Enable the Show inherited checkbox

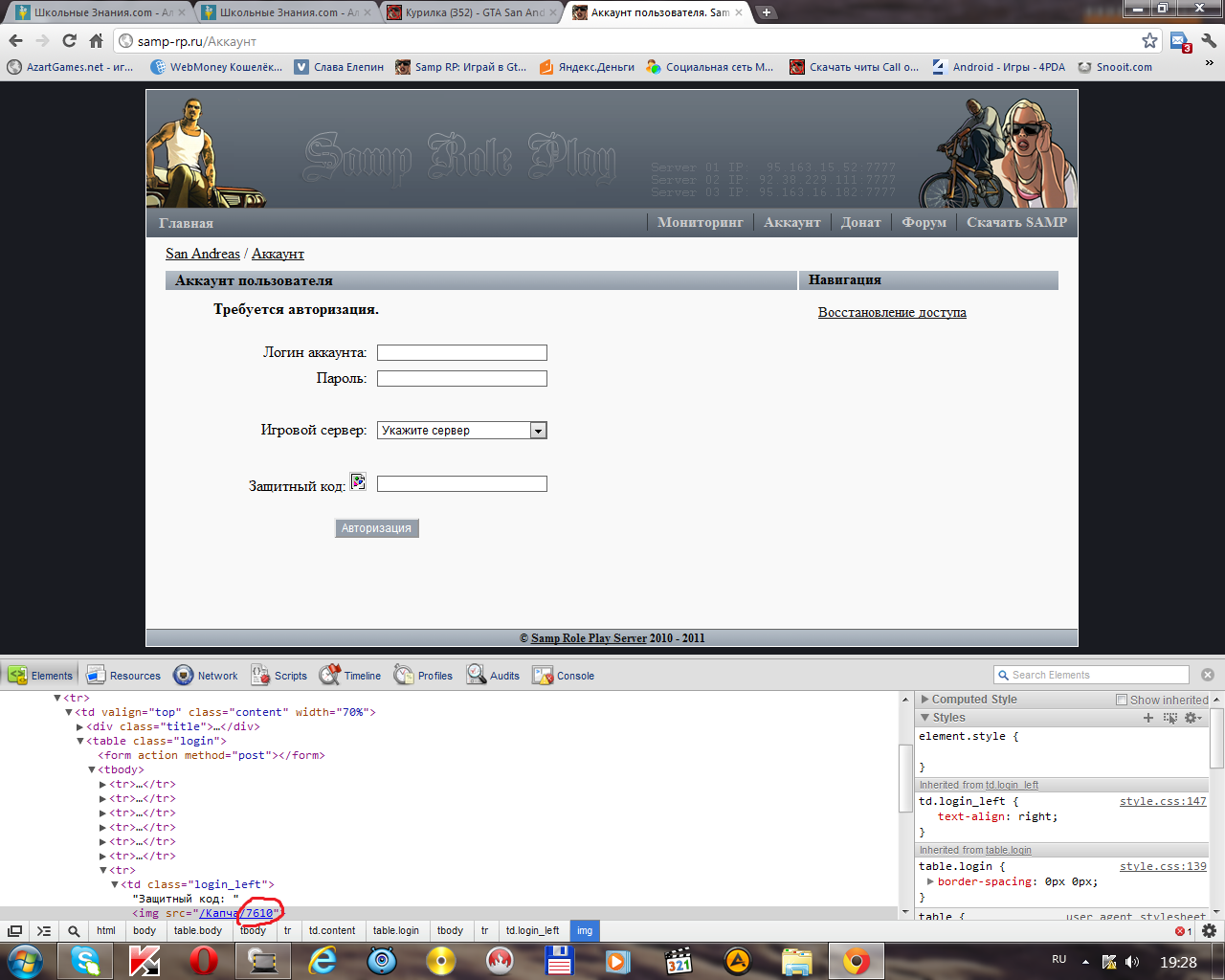tap(1122, 700)
